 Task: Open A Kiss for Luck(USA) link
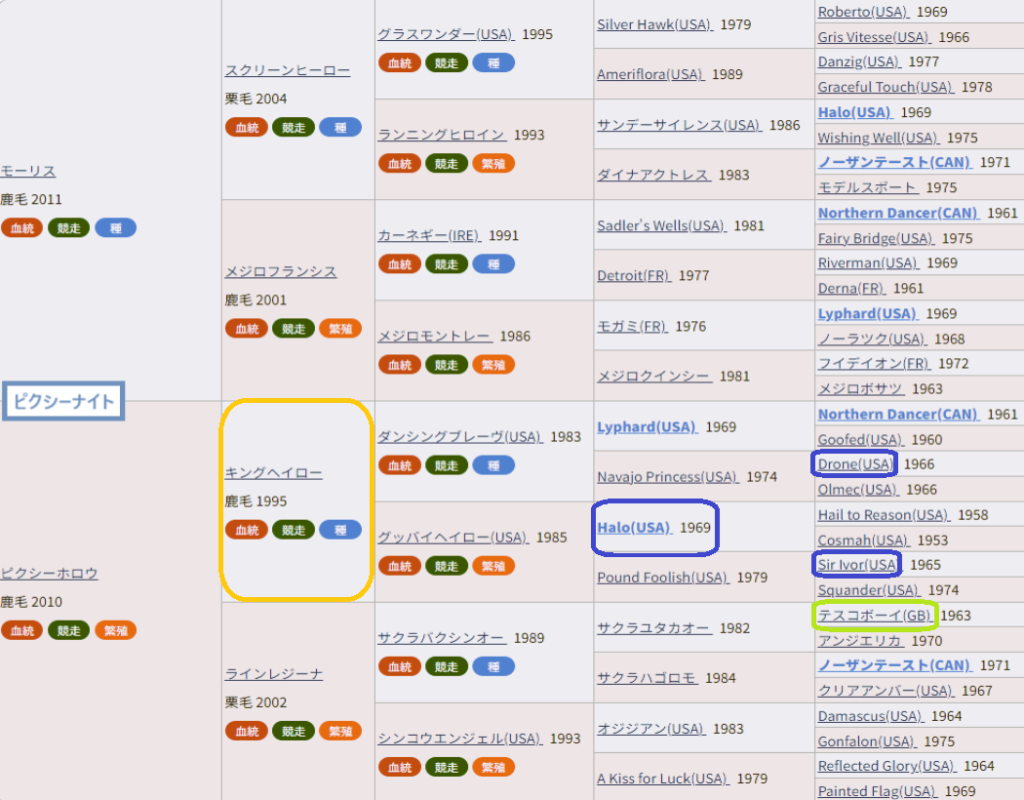pyautogui.click(x=664, y=779)
